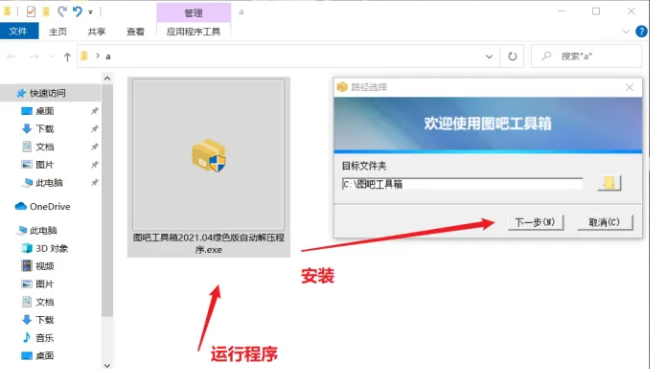This screenshot has width=650, height=369.
Task: Click the undo icon in quick access toolbar
Action: 78,12
